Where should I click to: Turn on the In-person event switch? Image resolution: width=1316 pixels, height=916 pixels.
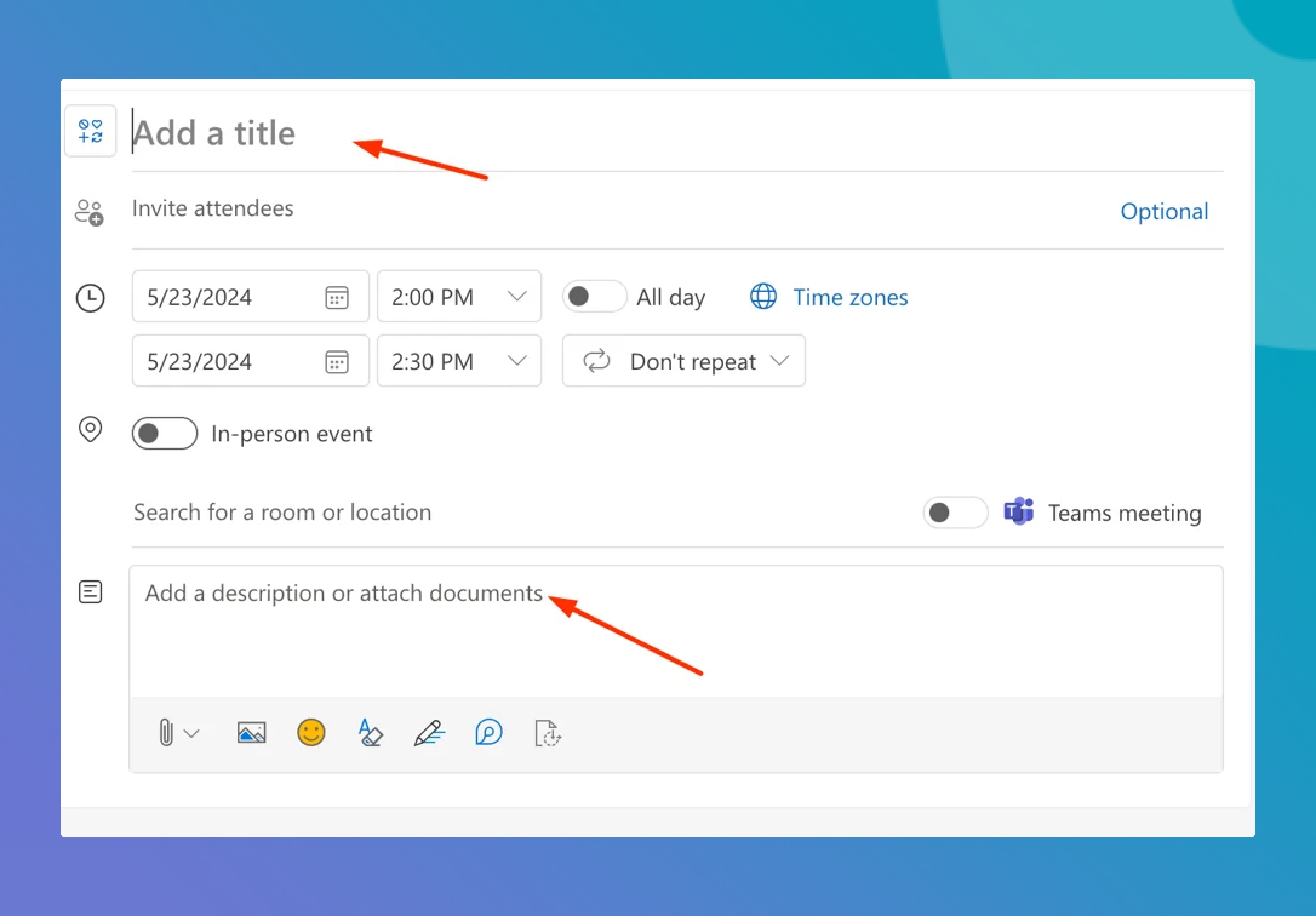(165, 434)
